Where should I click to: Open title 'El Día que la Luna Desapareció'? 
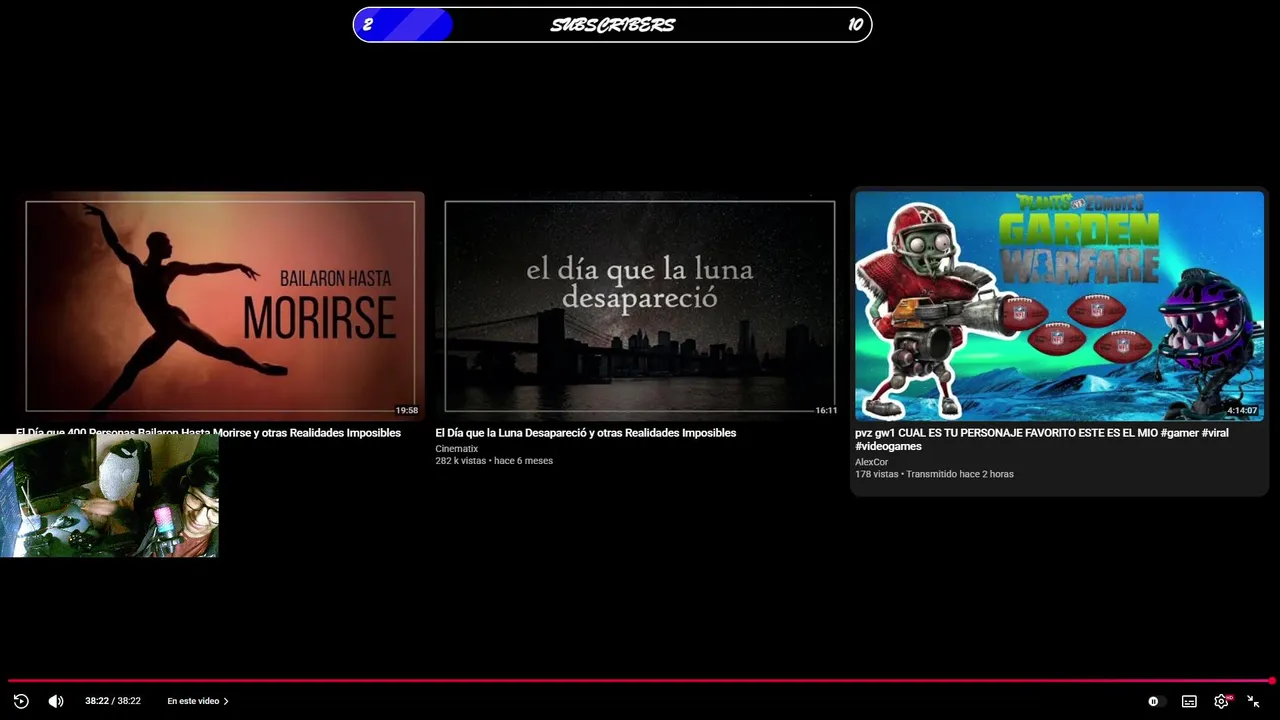pyautogui.click(x=586, y=433)
